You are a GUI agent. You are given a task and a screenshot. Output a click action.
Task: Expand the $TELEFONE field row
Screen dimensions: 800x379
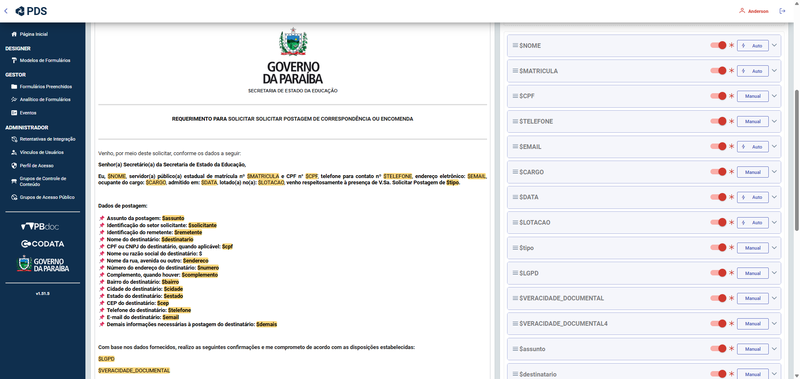(774, 121)
